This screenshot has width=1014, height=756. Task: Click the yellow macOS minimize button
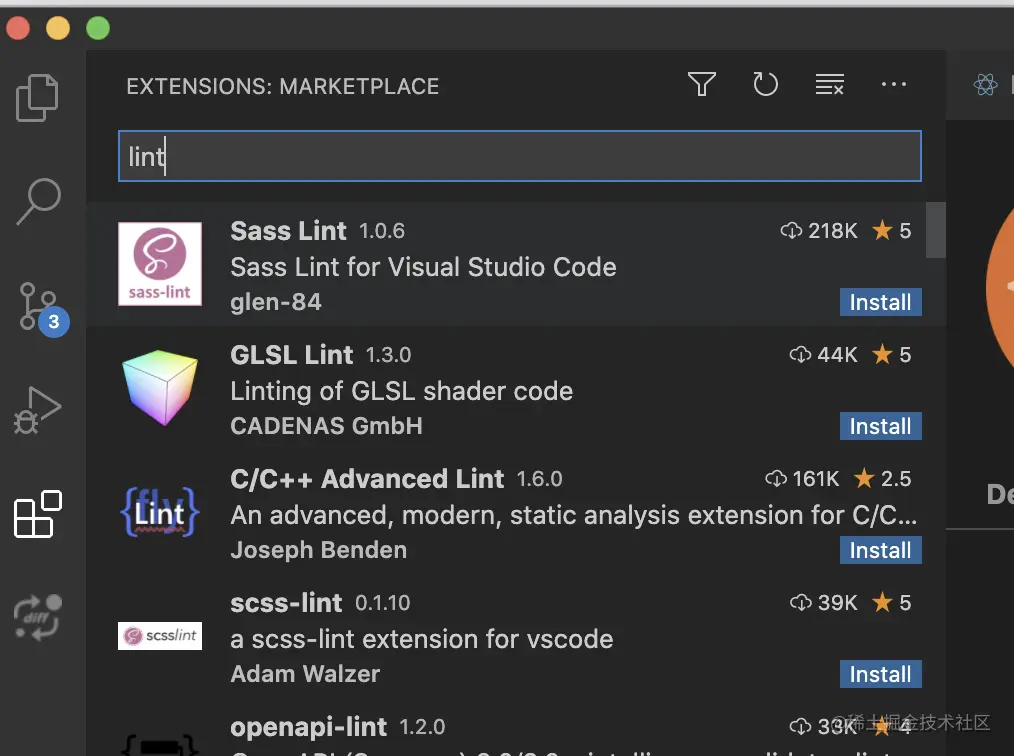pyautogui.click(x=58, y=28)
